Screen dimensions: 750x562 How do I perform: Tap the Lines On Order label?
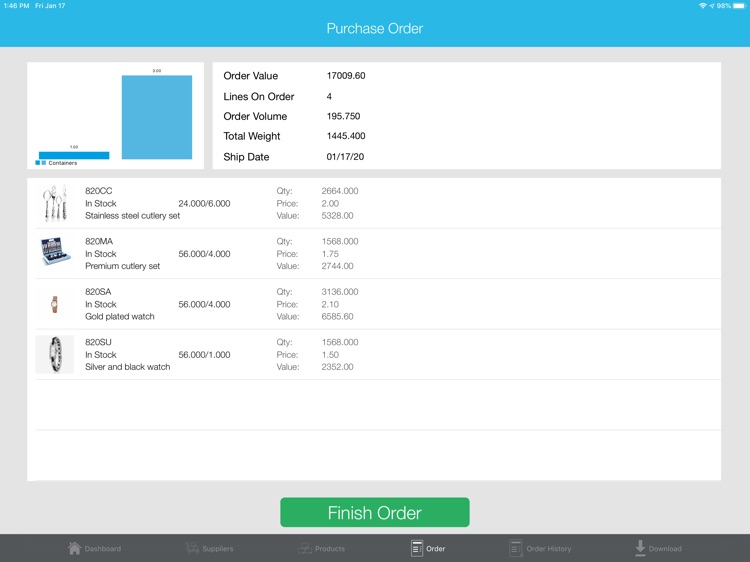click(x=259, y=97)
